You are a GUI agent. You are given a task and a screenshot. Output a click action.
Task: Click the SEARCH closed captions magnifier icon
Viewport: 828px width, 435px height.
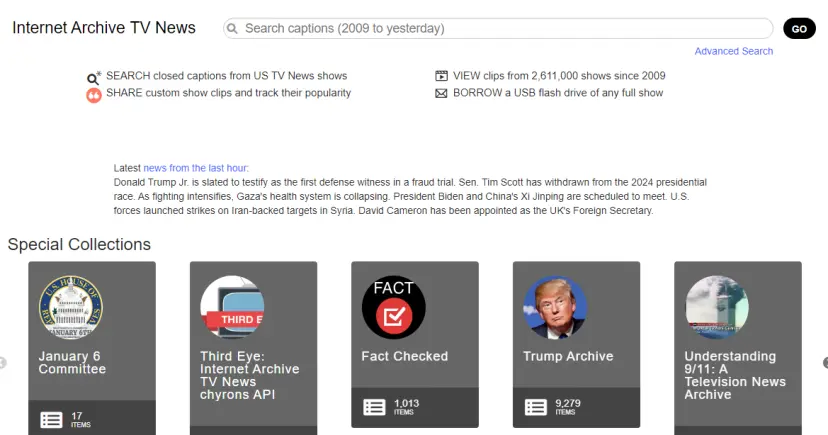pyautogui.click(x=93, y=78)
